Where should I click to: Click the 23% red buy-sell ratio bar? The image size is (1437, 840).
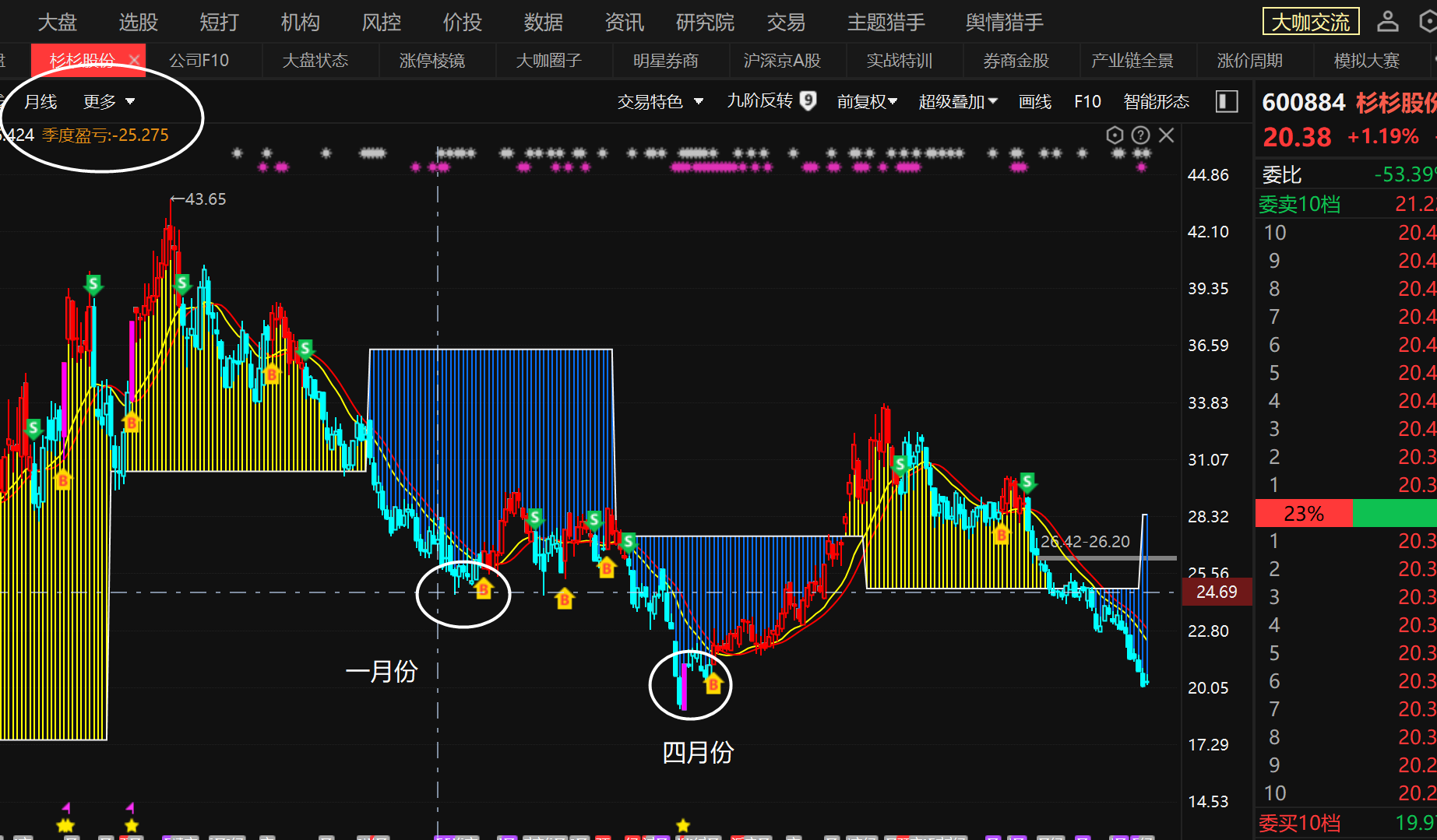point(1304,514)
